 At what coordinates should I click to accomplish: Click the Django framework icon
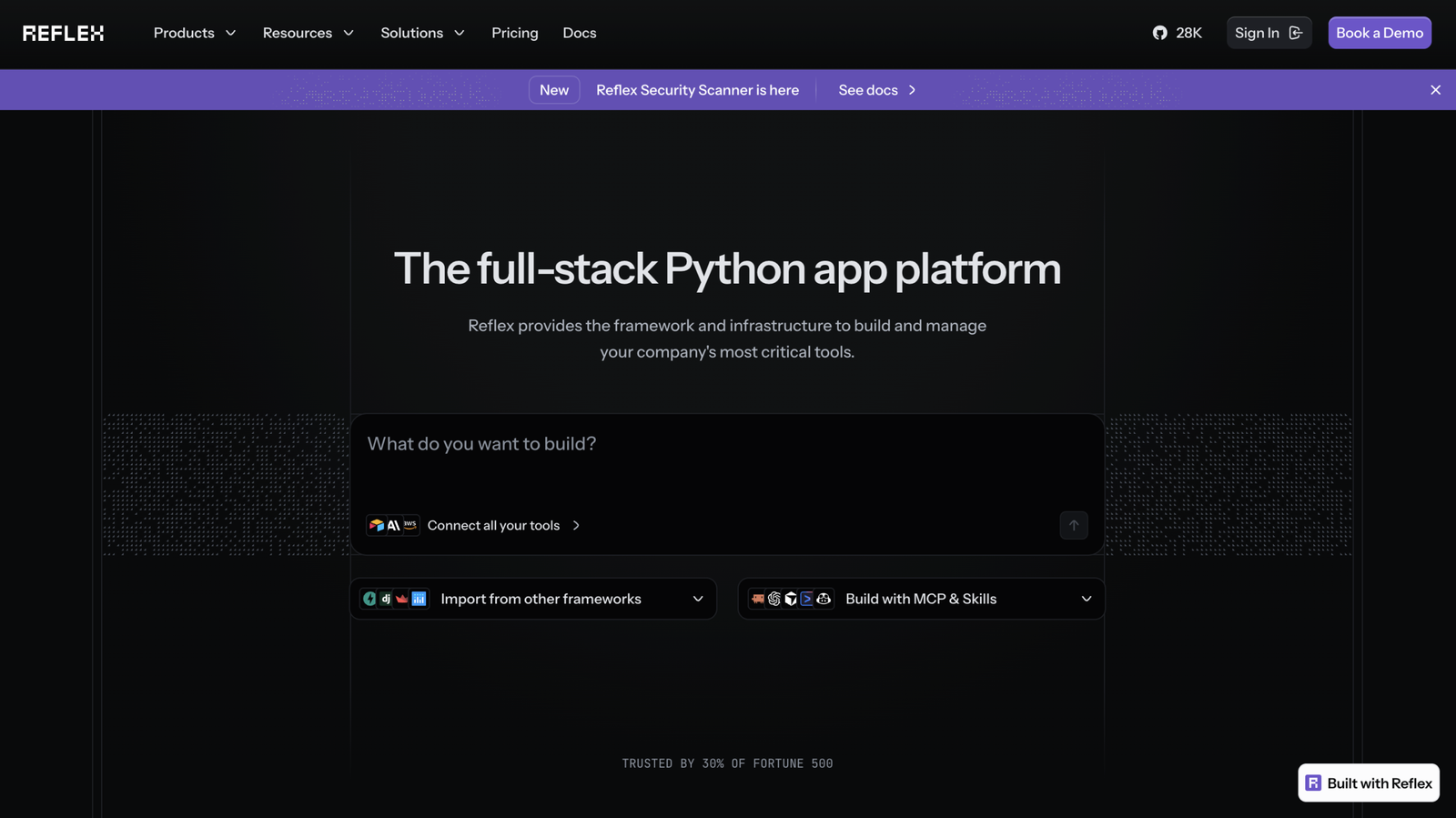[386, 599]
